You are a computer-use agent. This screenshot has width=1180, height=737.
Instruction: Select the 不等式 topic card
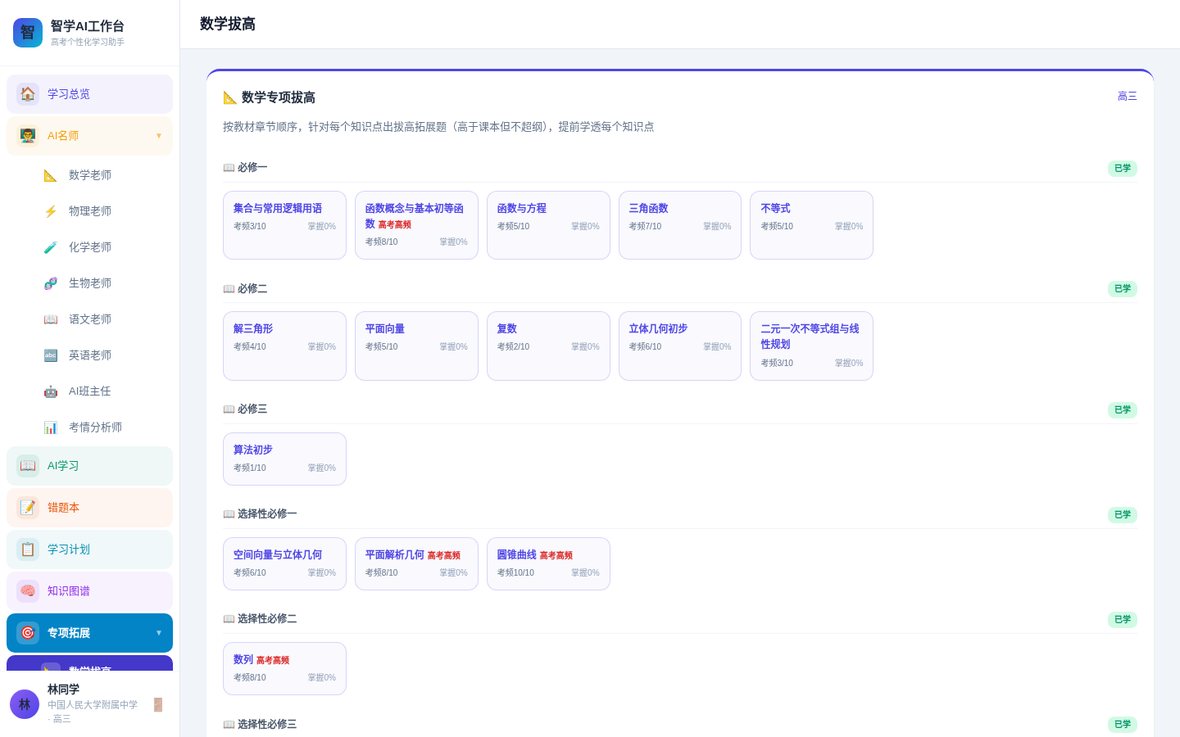811,225
